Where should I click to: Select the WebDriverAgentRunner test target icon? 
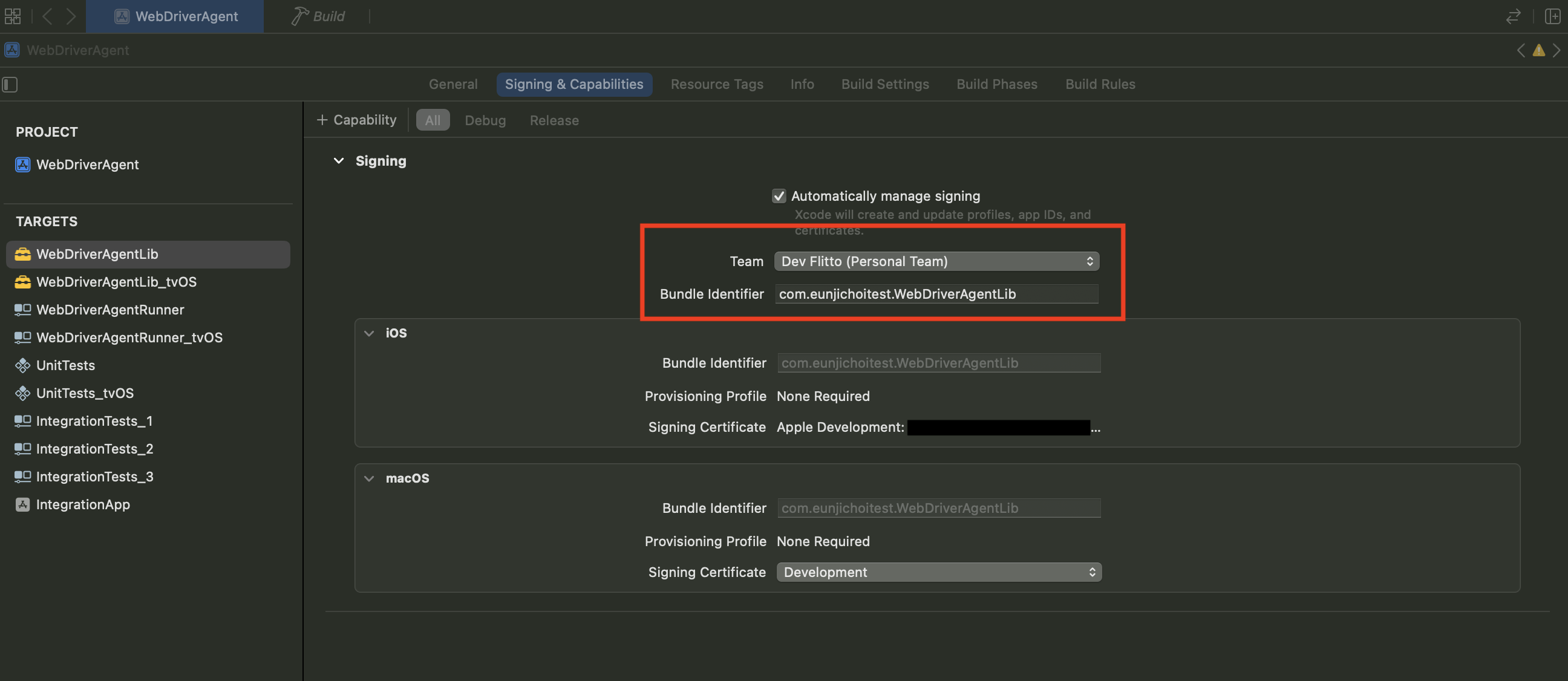click(x=22, y=310)
